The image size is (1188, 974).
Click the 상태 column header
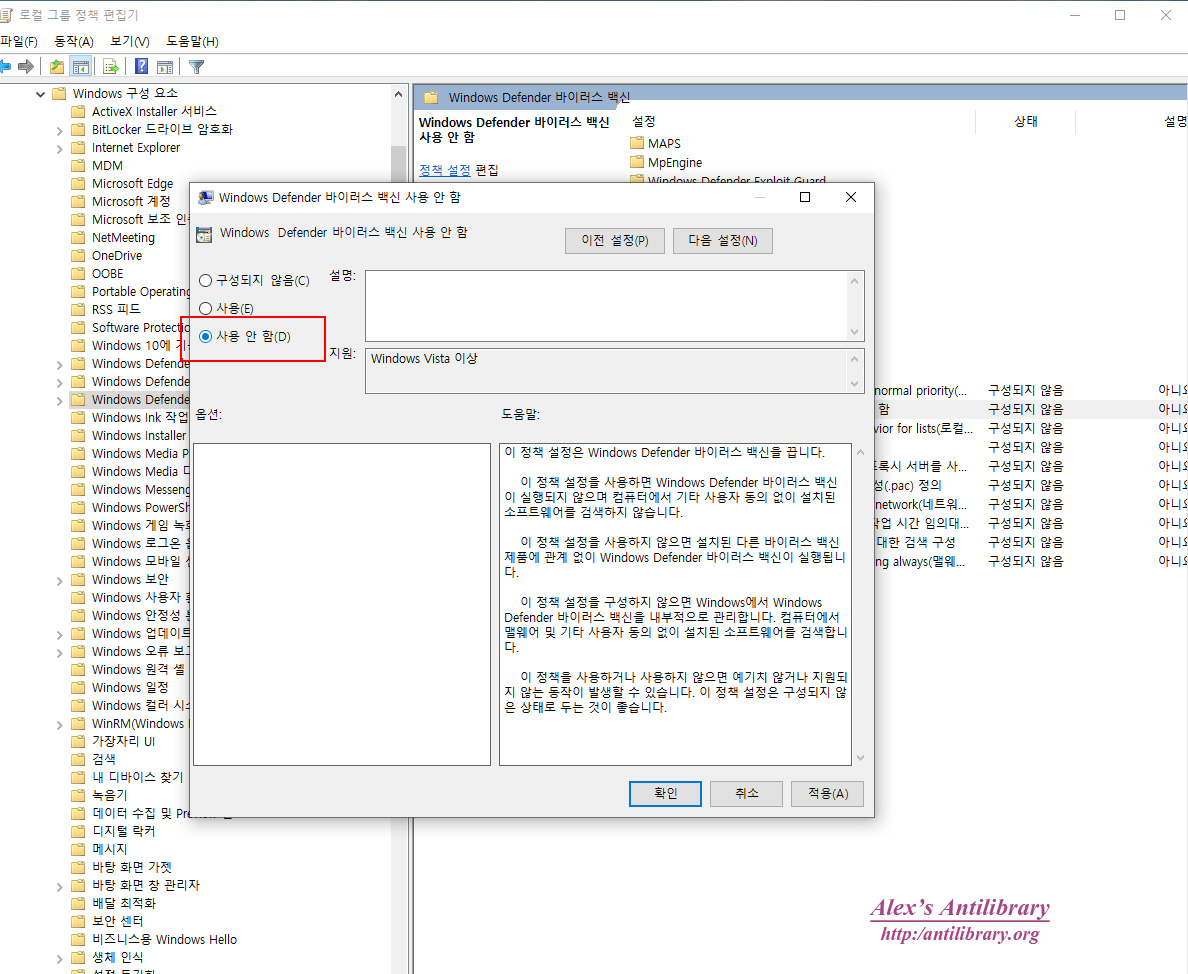1026,121
